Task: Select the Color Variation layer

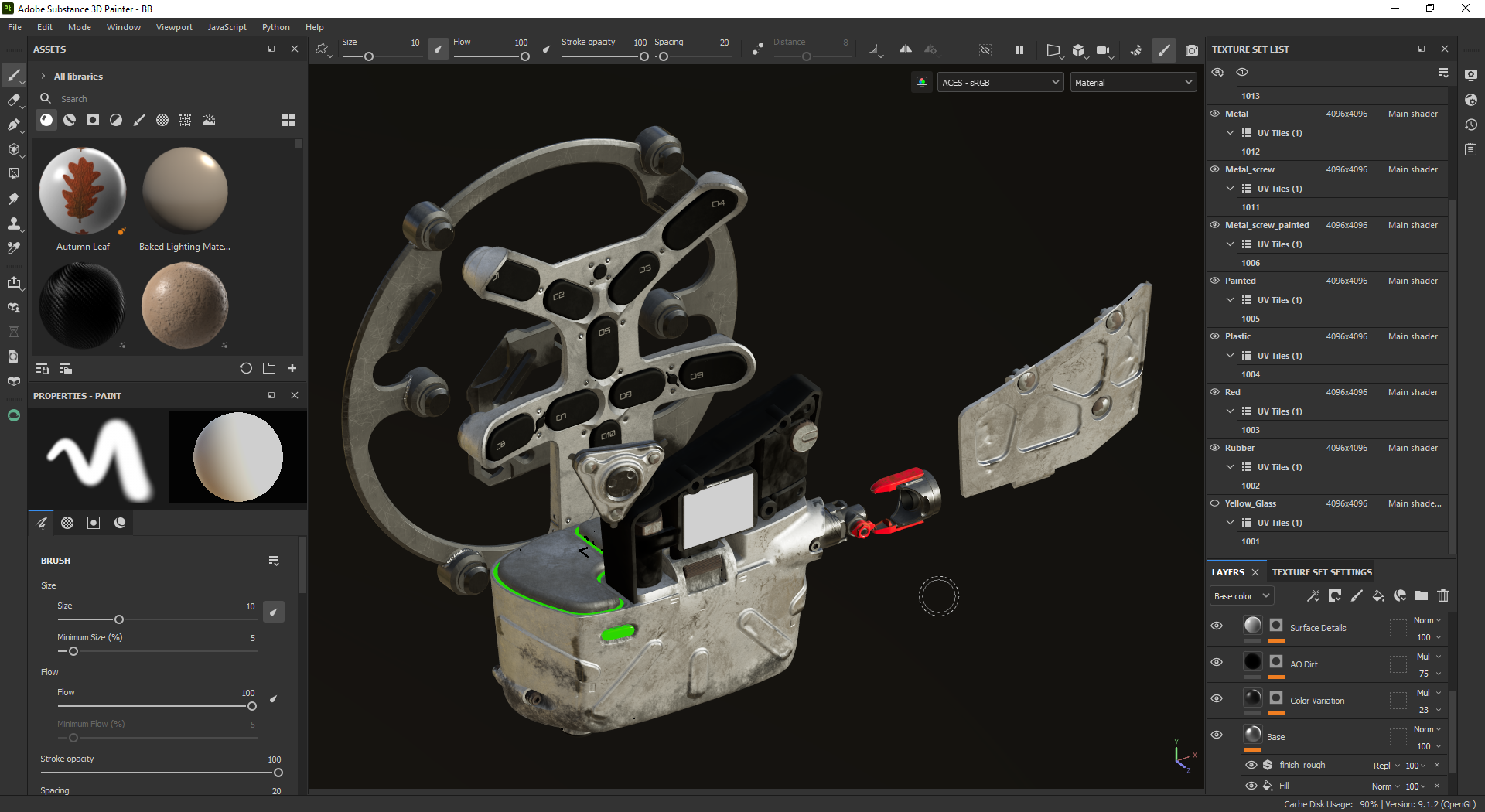Action: click(x=1317, y=701)
